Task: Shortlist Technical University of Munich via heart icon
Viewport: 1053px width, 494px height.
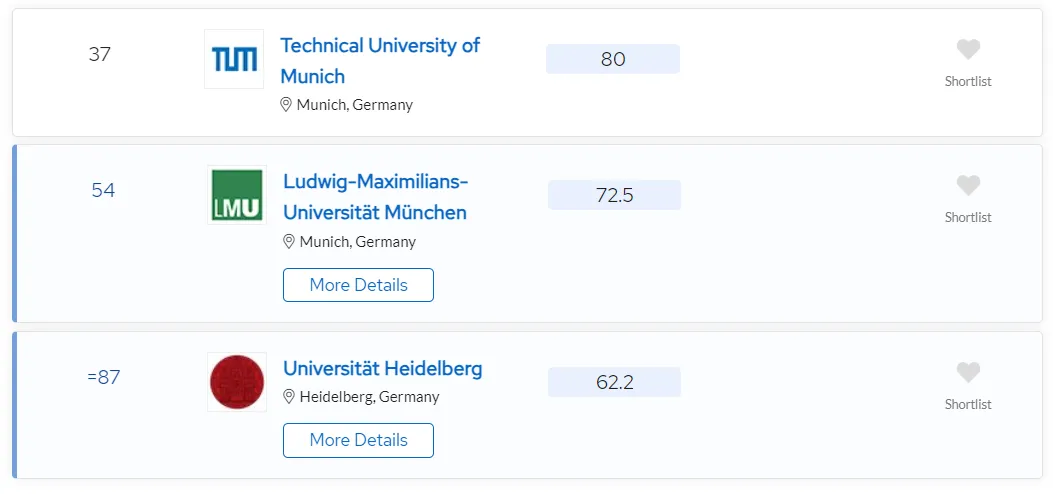Action: pyautogui.click(x=968, y=50)
